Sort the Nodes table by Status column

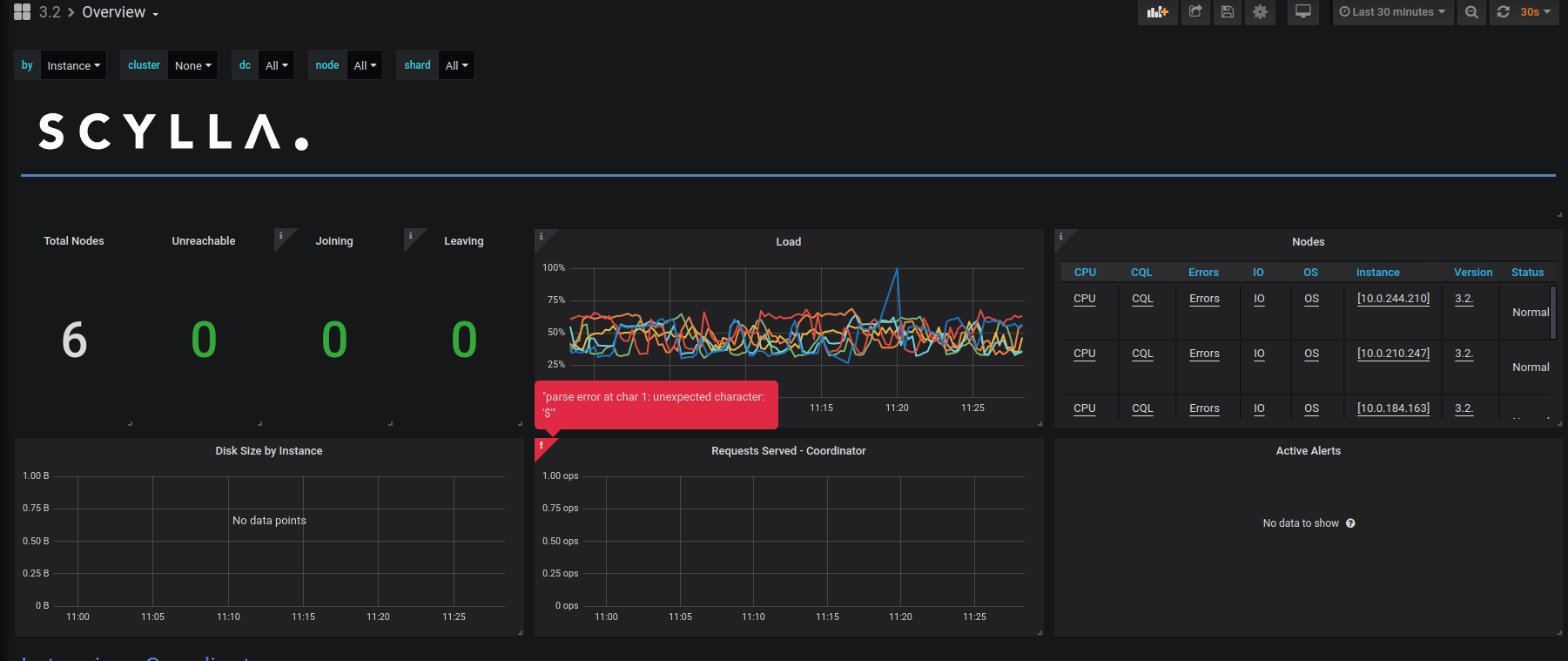[x=1528, y=273]
